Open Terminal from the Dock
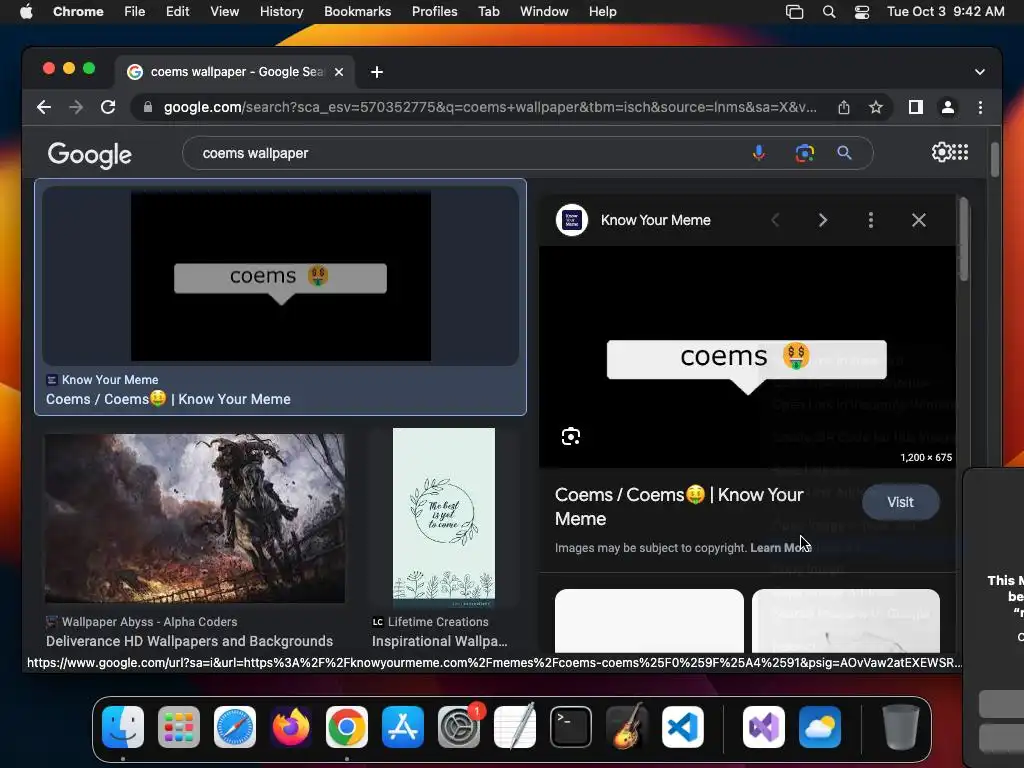Image resolution: width=1024 pixels, height=768 pixels. (x=571, y=726)
